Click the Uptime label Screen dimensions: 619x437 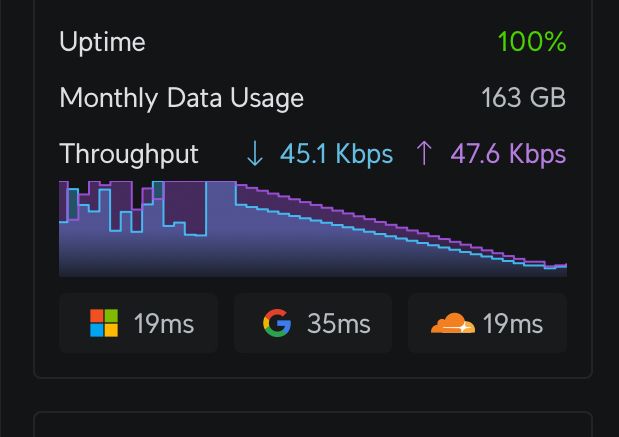pyautogui.click(x=102, y=42)
